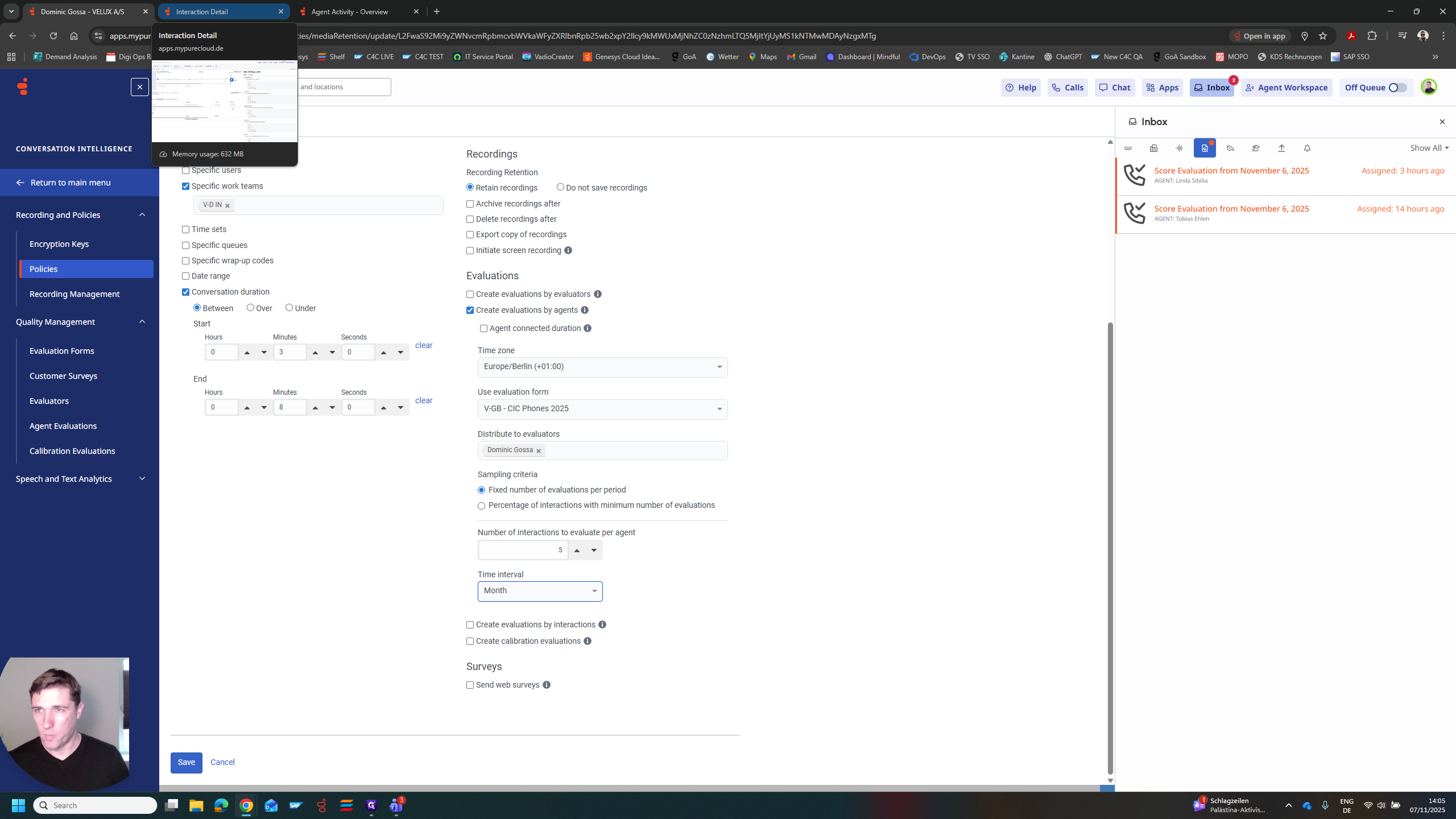The image size is (1456, 819).
Task: Open the Evaluation Forms menu item
Action: click(62, 350)
